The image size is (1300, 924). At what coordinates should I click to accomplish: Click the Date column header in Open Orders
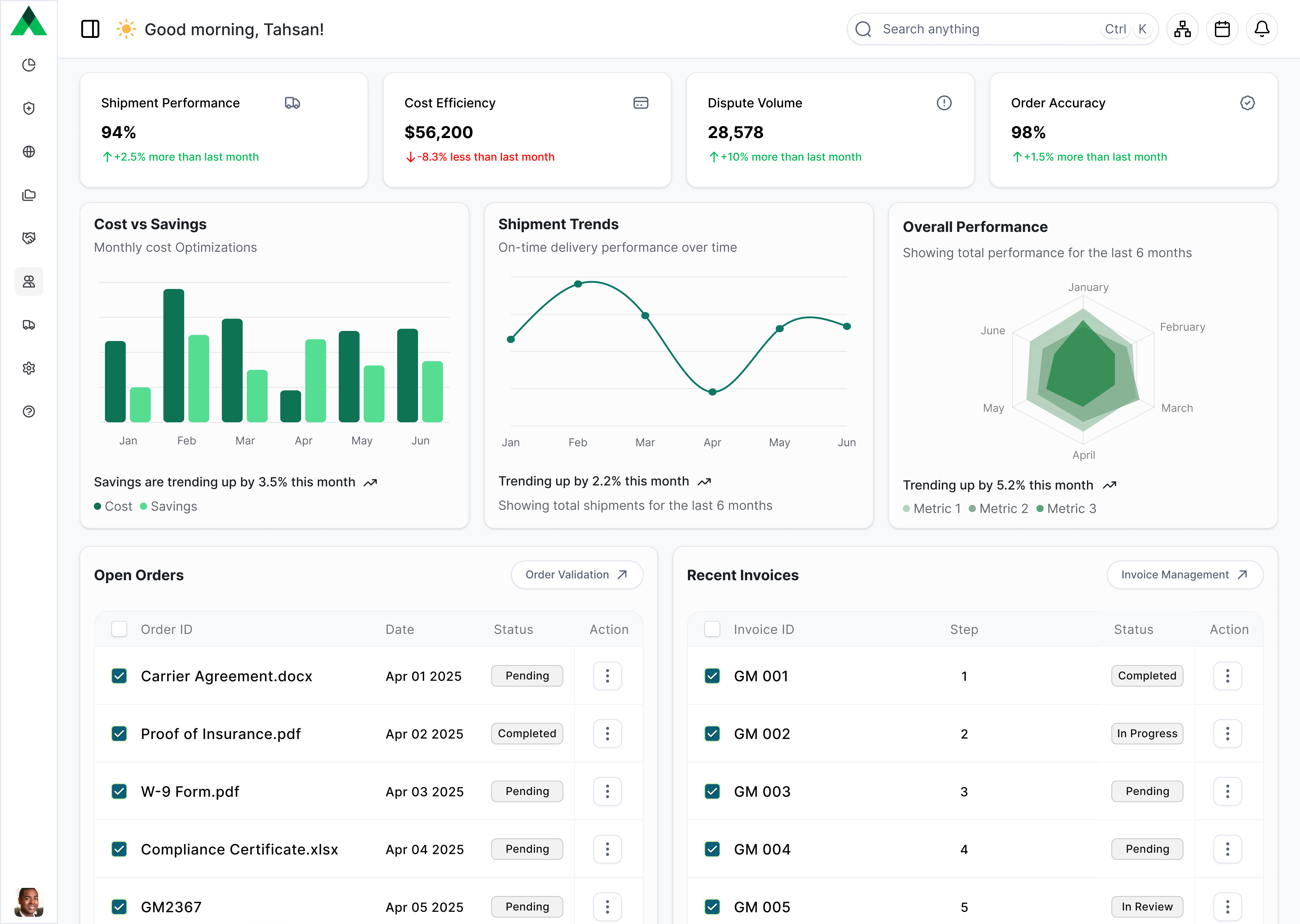pyautogui.click(x=399, y=629)
